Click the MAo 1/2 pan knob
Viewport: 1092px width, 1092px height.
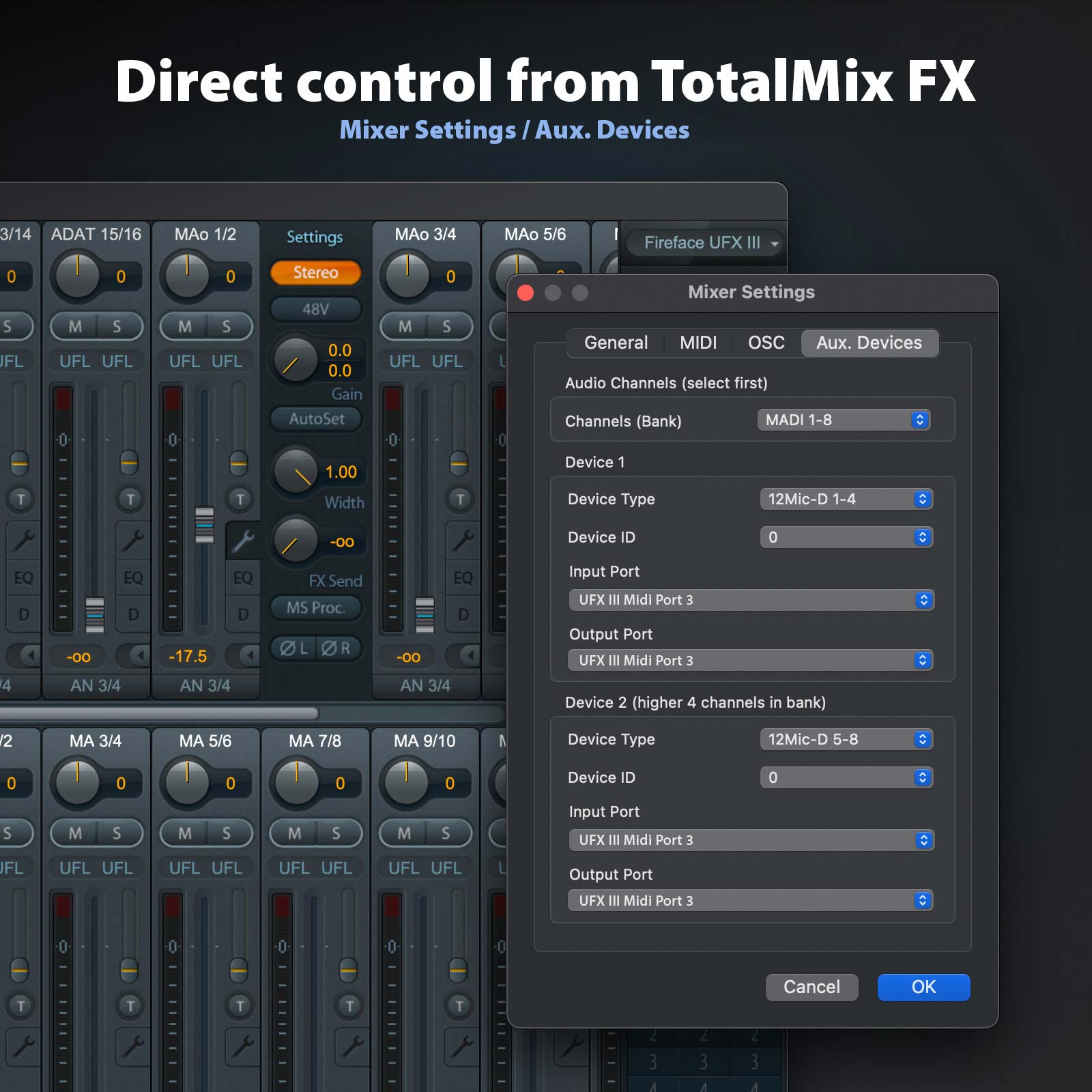click(186, 276)
